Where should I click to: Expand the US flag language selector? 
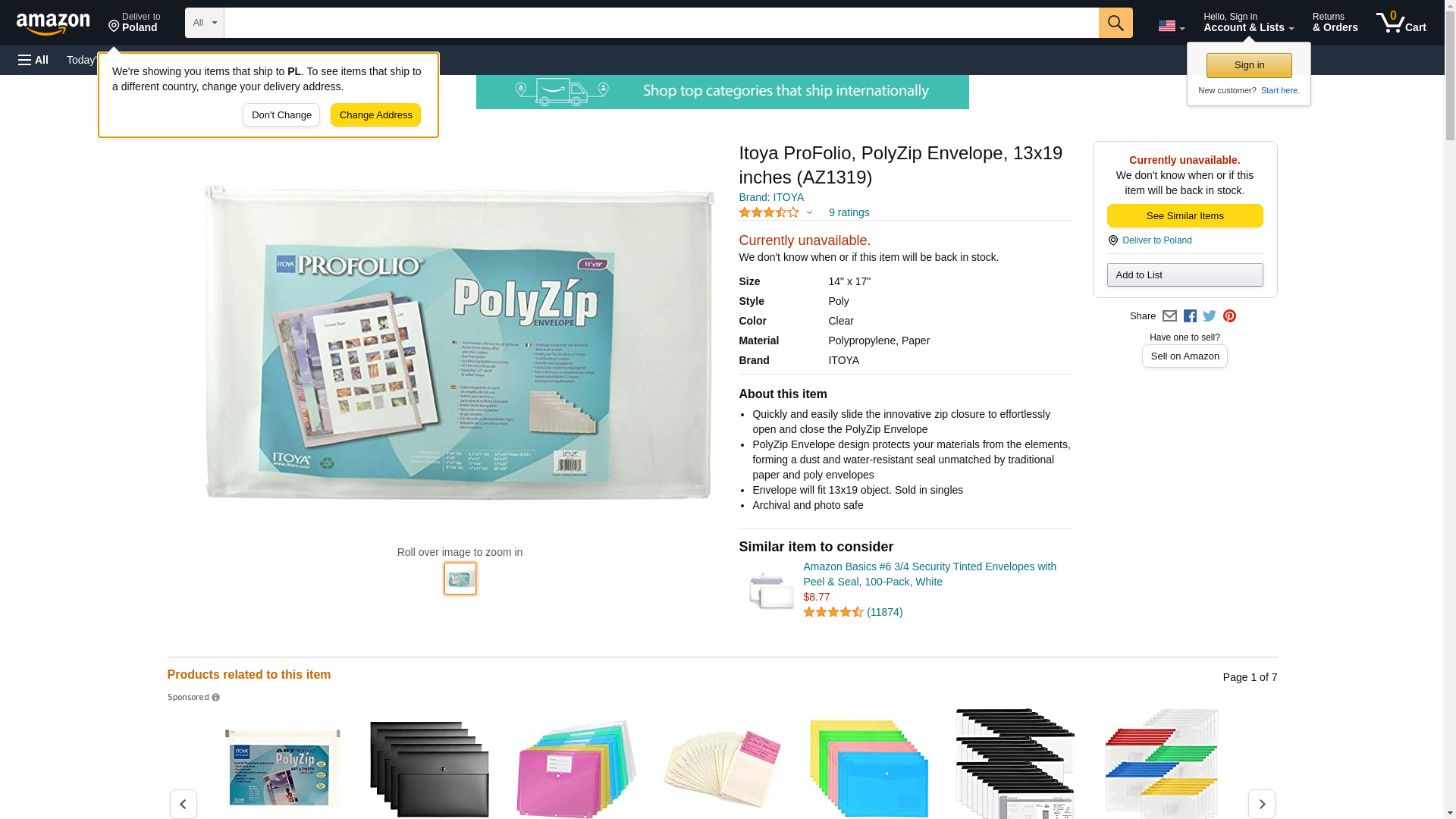tap(1171, 26)
